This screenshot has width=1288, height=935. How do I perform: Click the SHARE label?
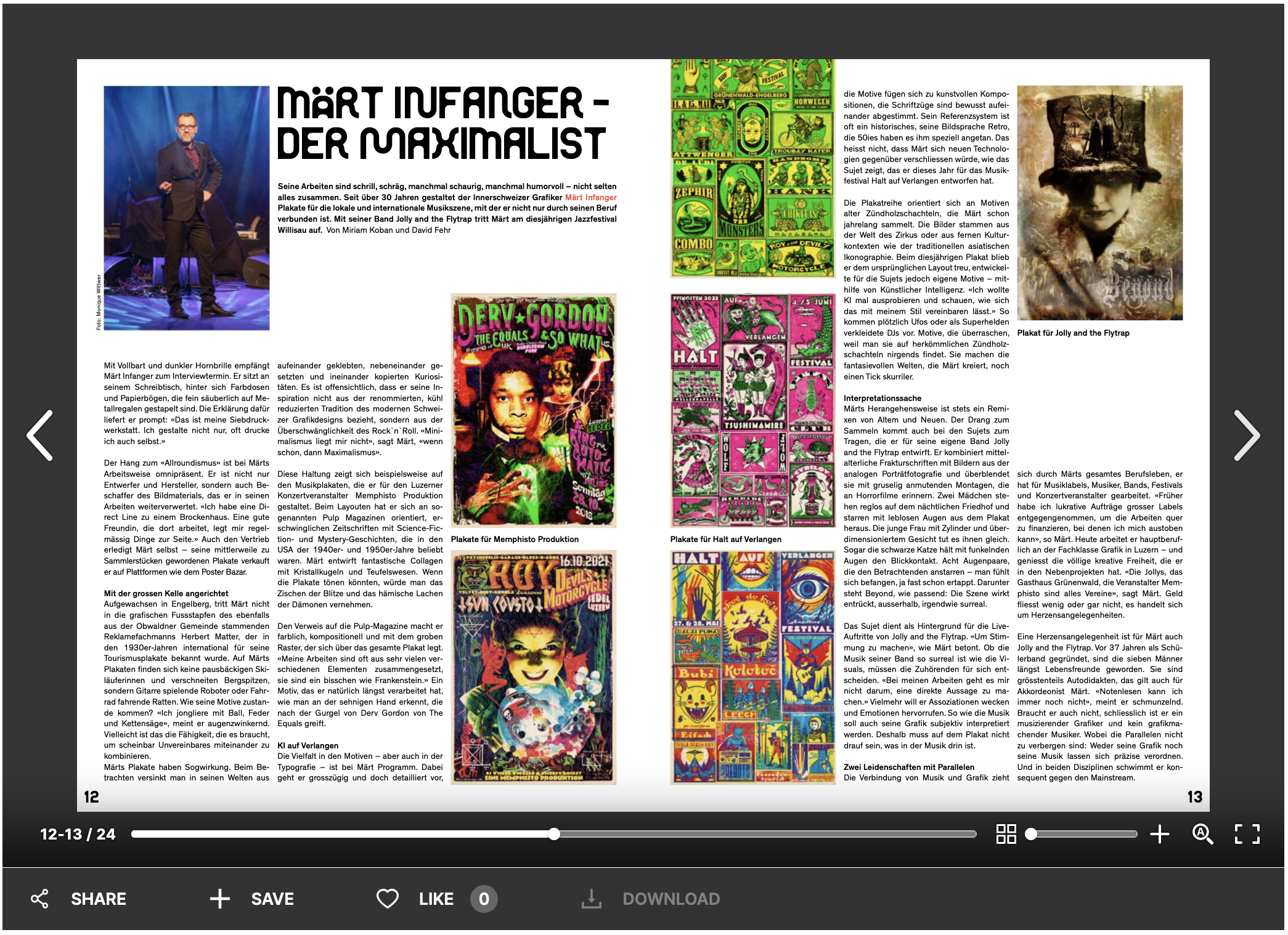(99, 899)
